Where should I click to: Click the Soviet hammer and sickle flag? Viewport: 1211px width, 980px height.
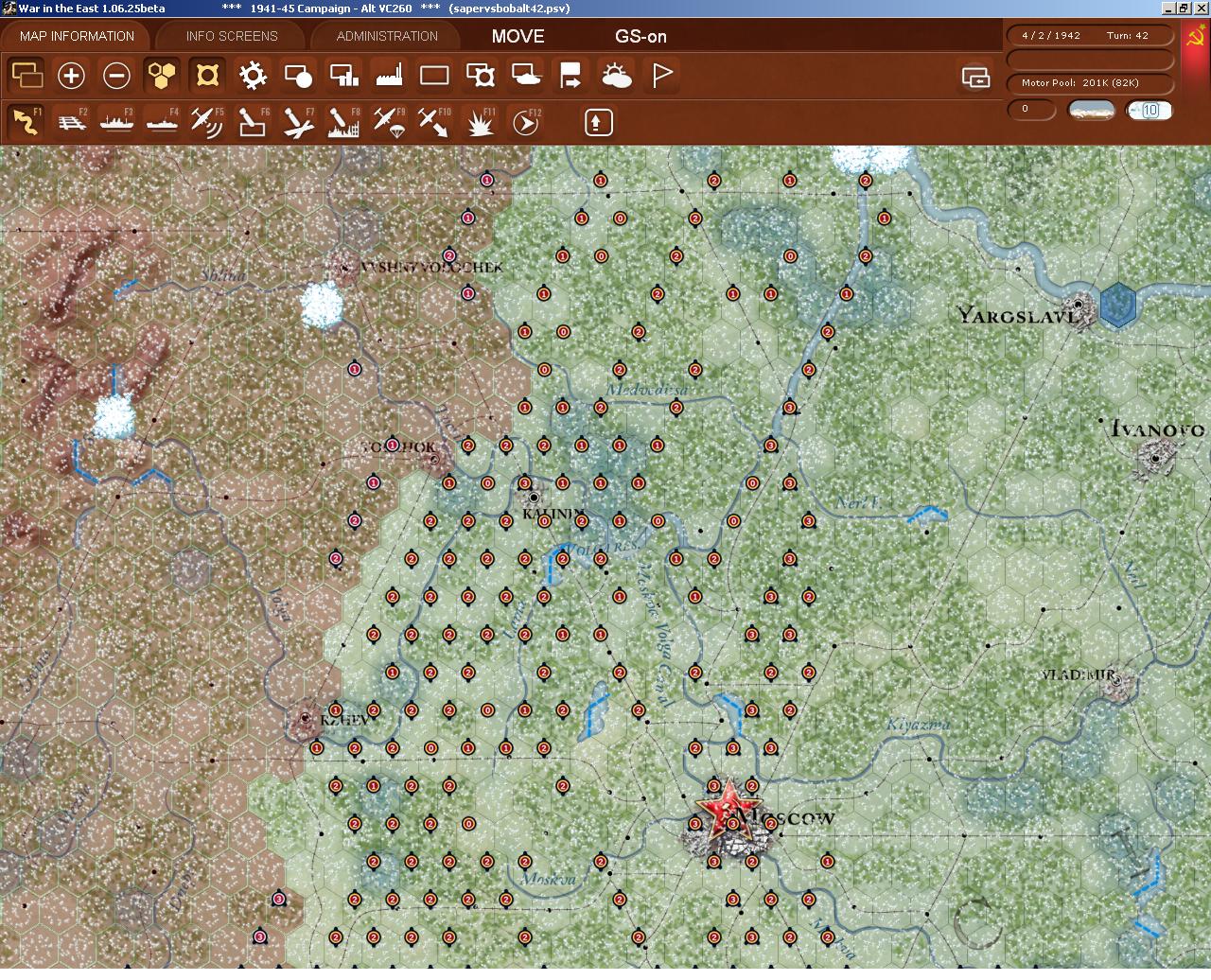point(1196,36)
